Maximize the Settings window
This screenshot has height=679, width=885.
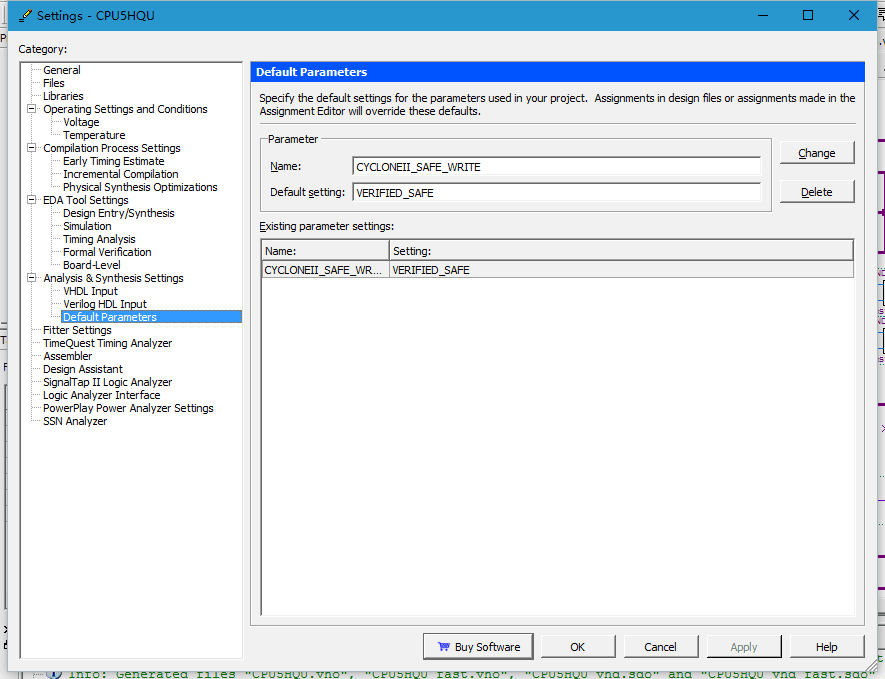[808, 15]
